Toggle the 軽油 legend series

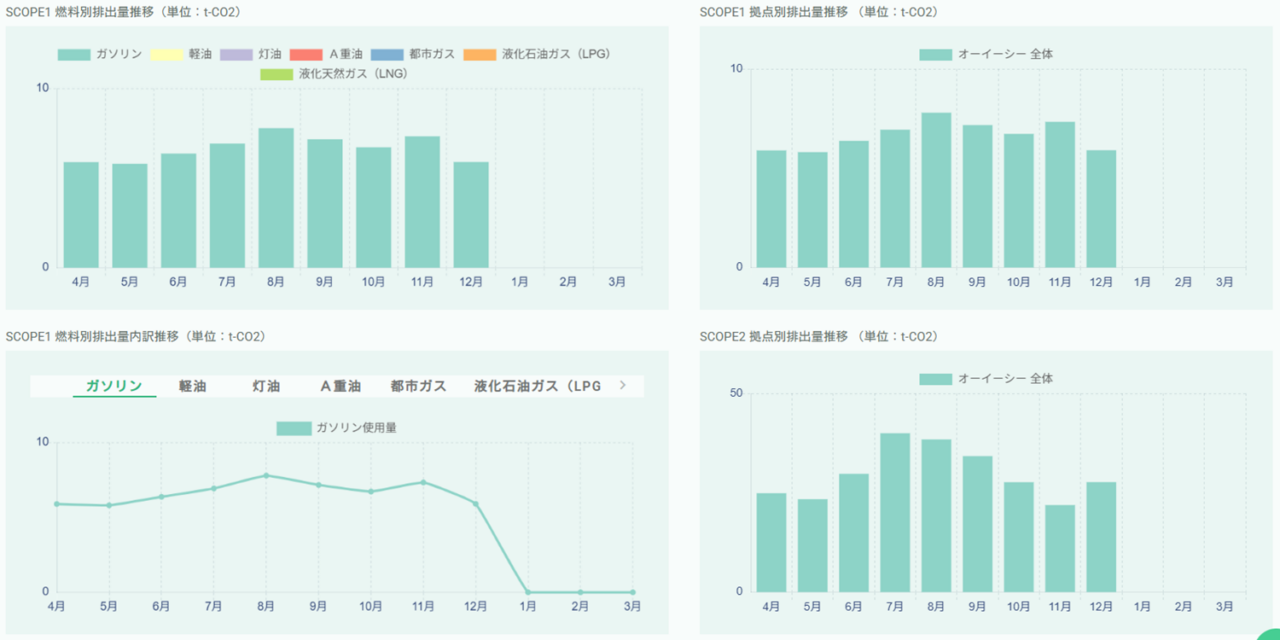(181, 54)
